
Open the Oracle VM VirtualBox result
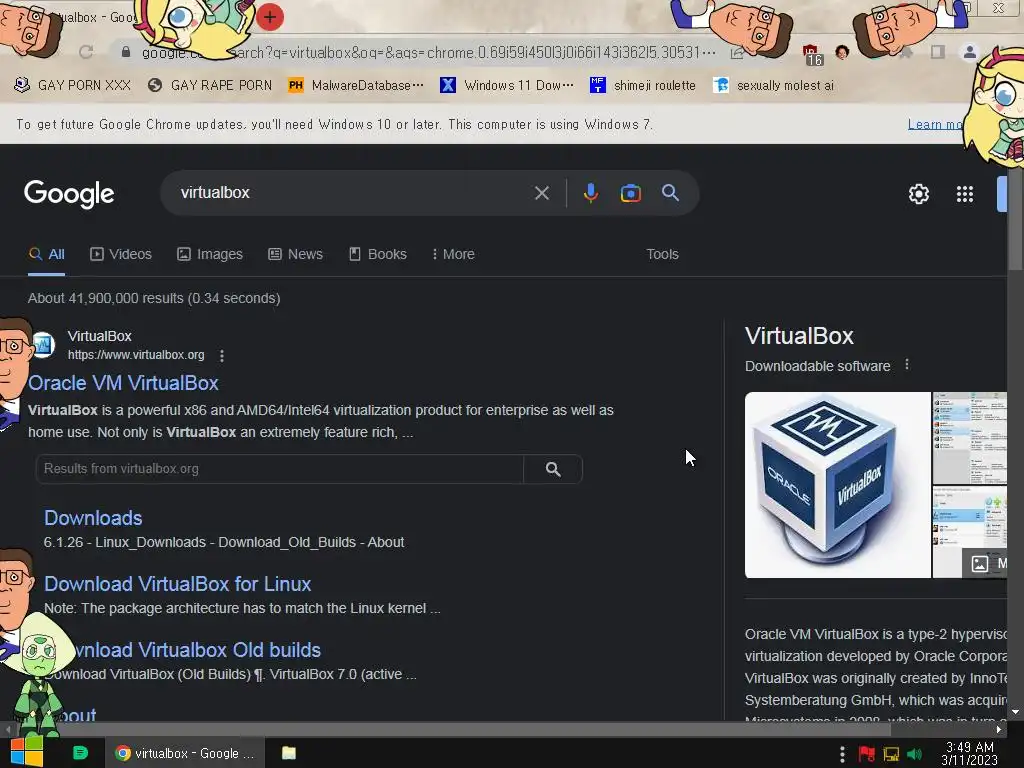point(123,383)
